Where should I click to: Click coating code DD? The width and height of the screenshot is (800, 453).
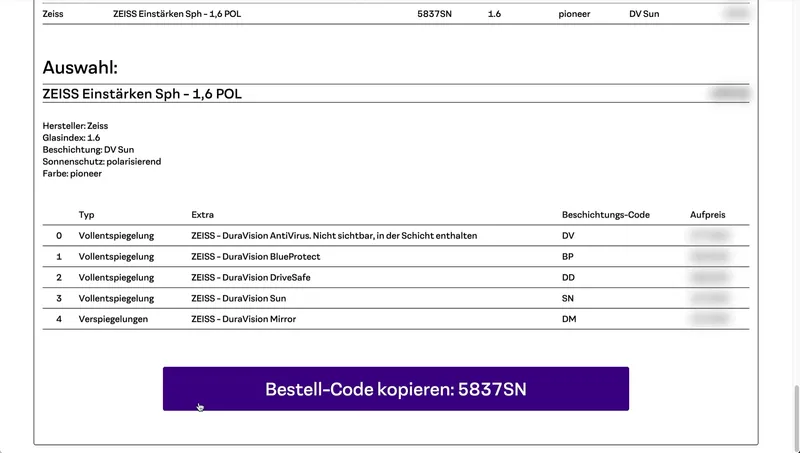pos(569,277)
